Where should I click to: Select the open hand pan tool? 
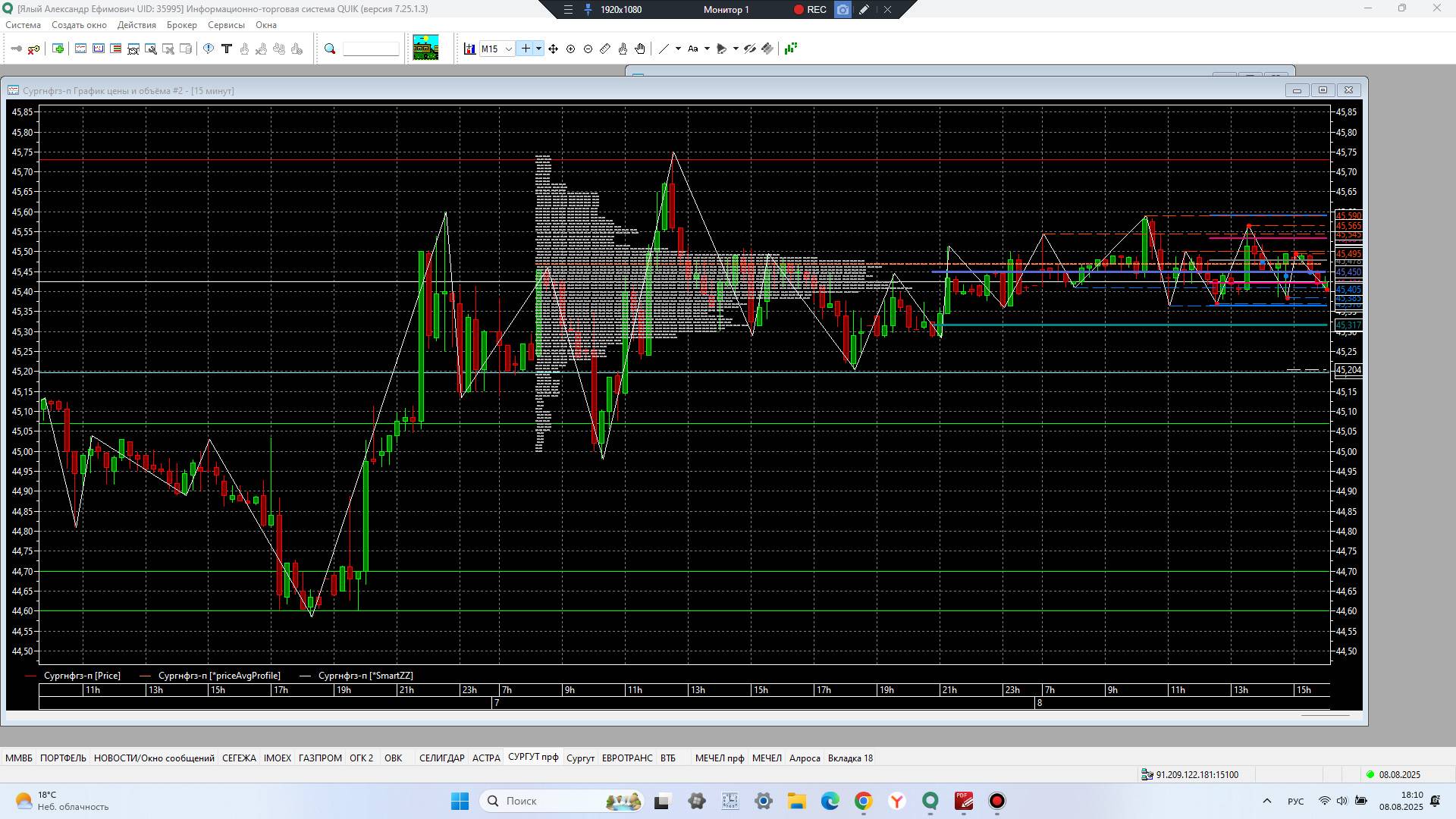(640, 49)
